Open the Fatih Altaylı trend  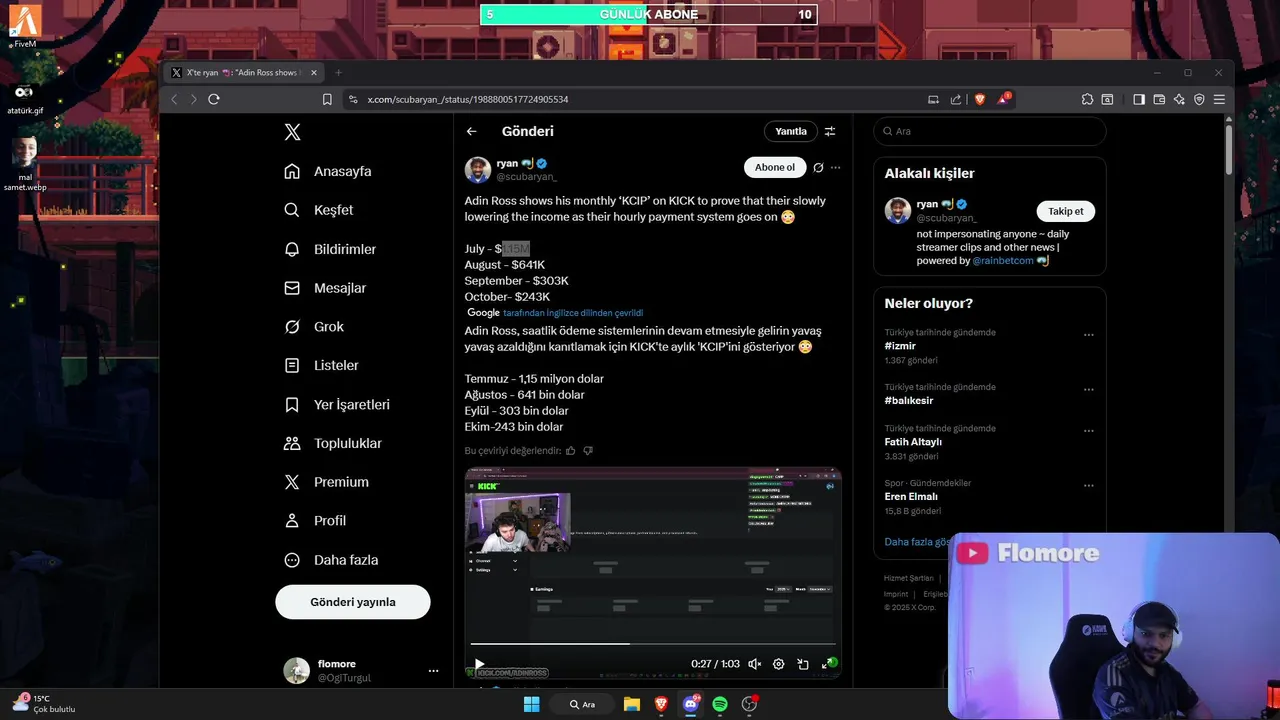click(x=913, y=442)
